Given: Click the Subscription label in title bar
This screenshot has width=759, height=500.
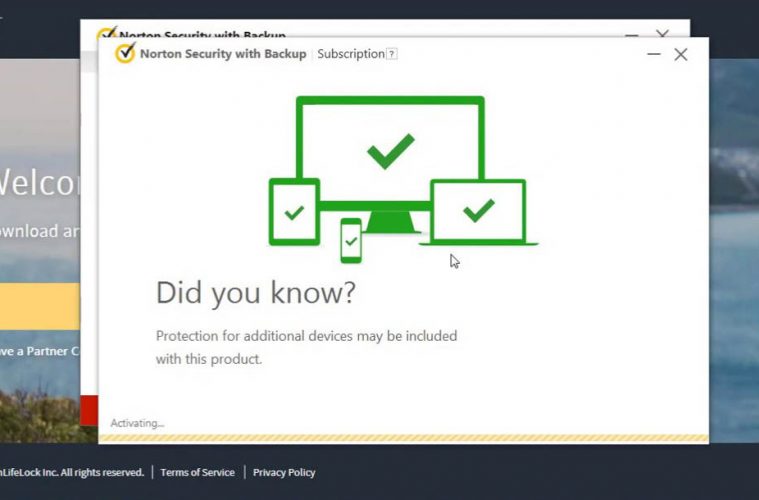Looking at the screenshot, I should click(351, 54).
